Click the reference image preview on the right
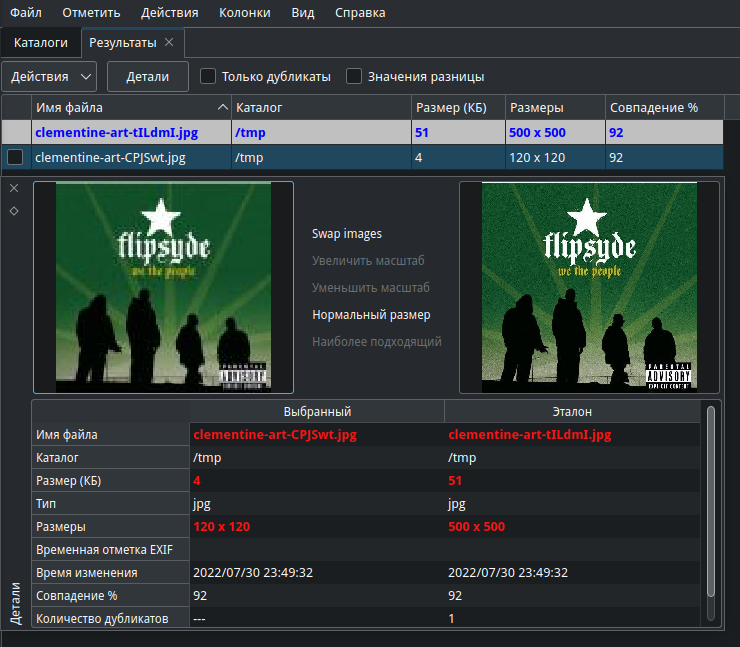The width and height of the screenshot is (740, 647). pyautogui.click(x=589, y=287)
